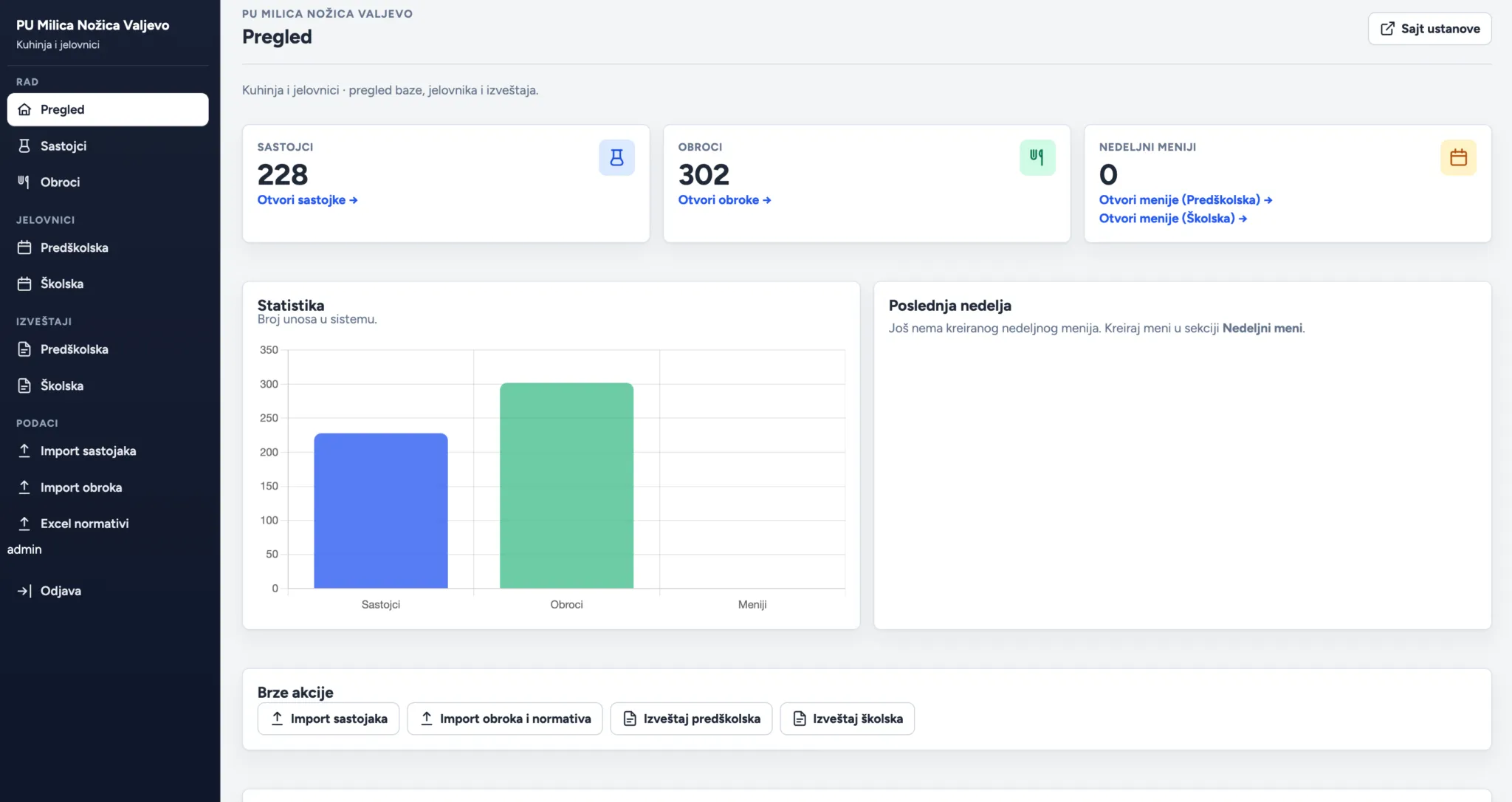Select Import sastojaka in sidebar
1512x802 pixels.
(108, 450)
